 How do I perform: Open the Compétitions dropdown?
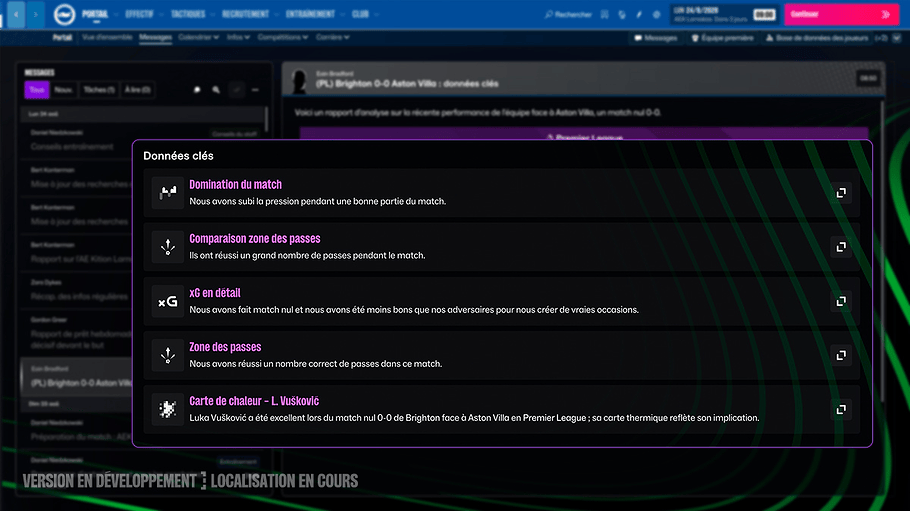click(x=283, y=37)
